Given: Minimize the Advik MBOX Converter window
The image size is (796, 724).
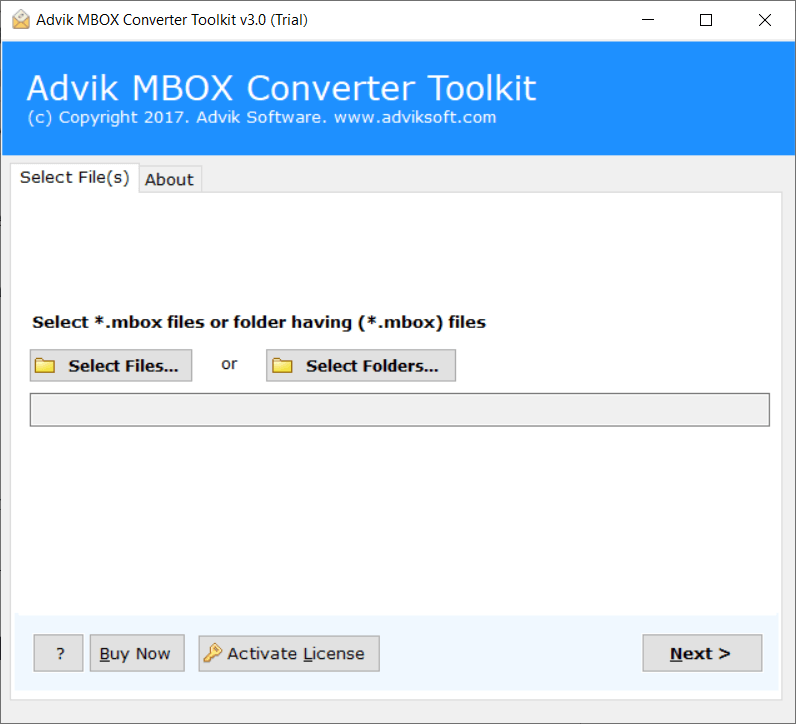Looking at the screenshot, I should pyautogui.click(x=648, y=20).
